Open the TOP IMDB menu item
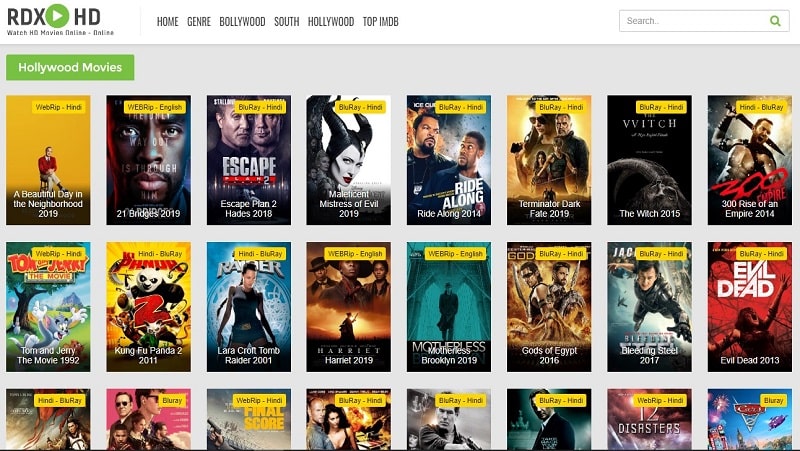This screenshot has height=451, width=800. pos(381,21)
